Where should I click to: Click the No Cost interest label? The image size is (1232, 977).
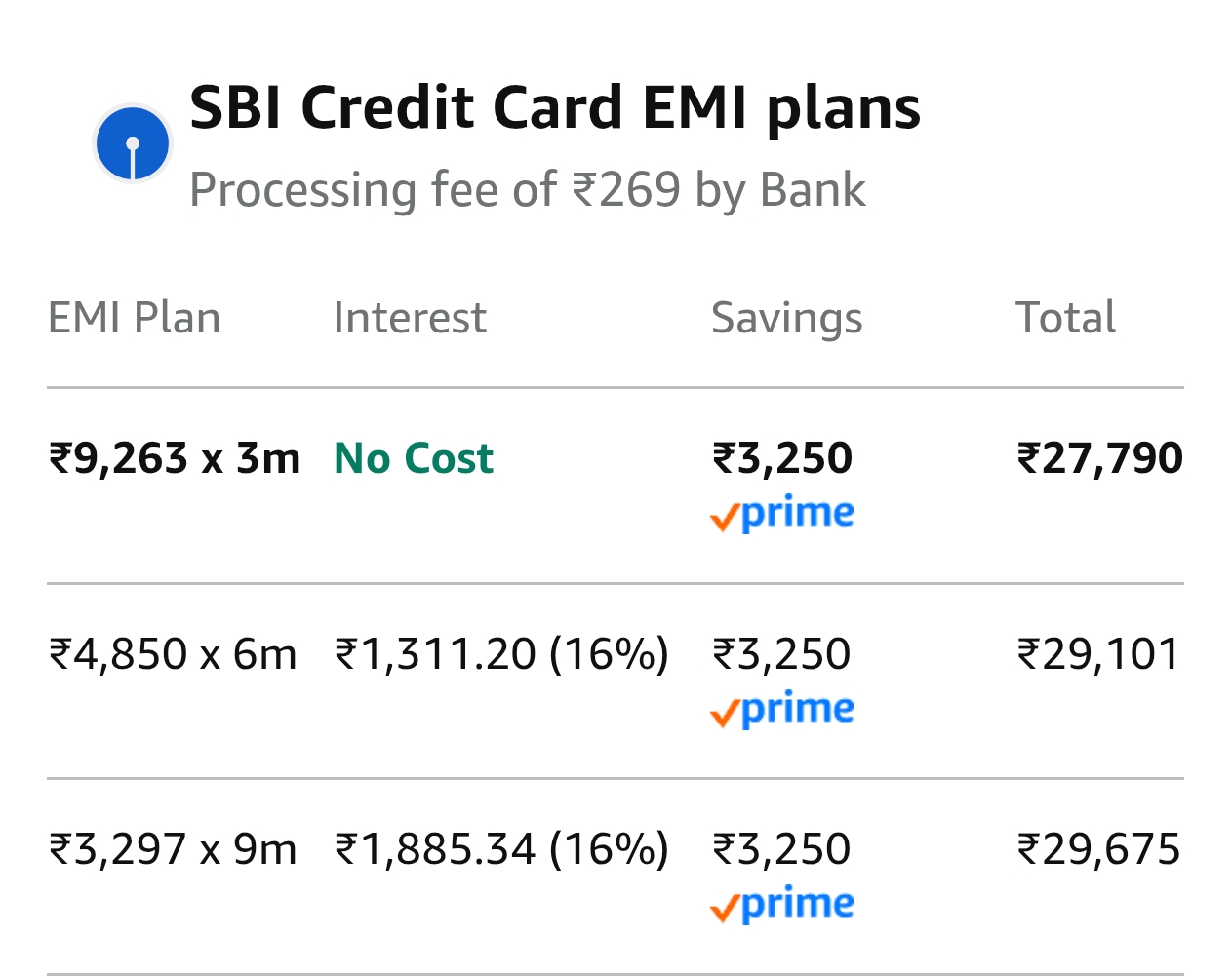click(x=414, y=458)
